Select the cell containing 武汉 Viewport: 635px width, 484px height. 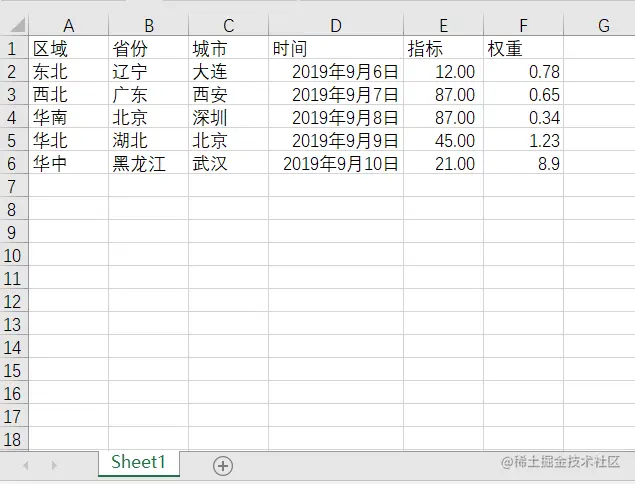click(x=228, y=164)
